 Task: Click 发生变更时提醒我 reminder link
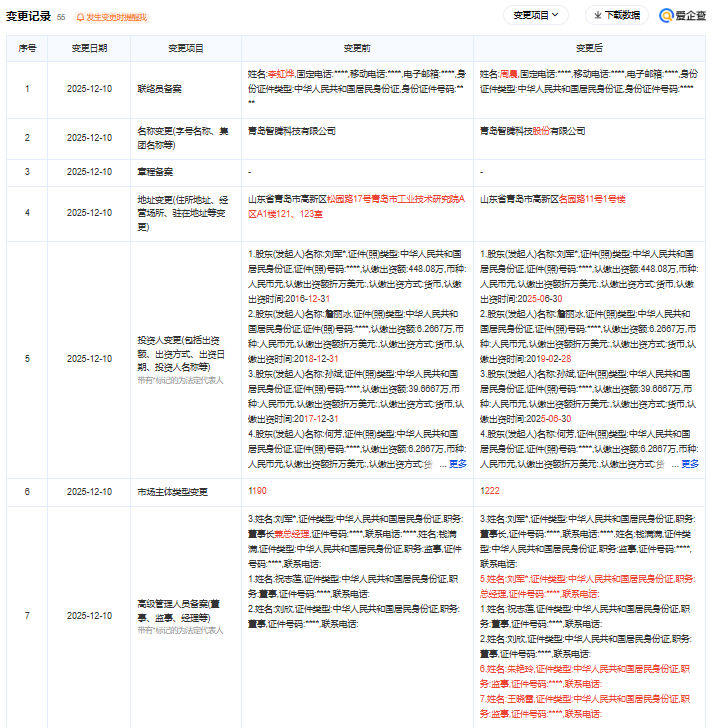[116, 17]
